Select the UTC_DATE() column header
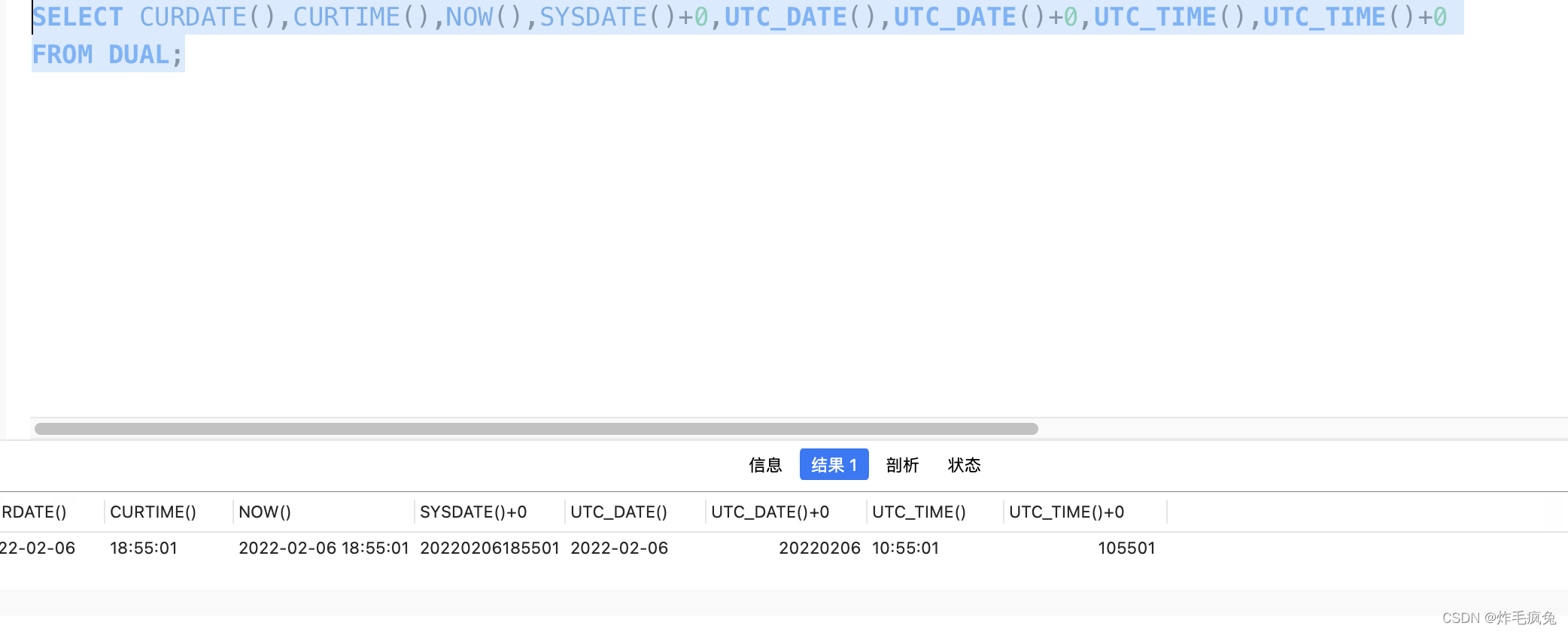The image size is (1568, 632). [x=635, y=512]
